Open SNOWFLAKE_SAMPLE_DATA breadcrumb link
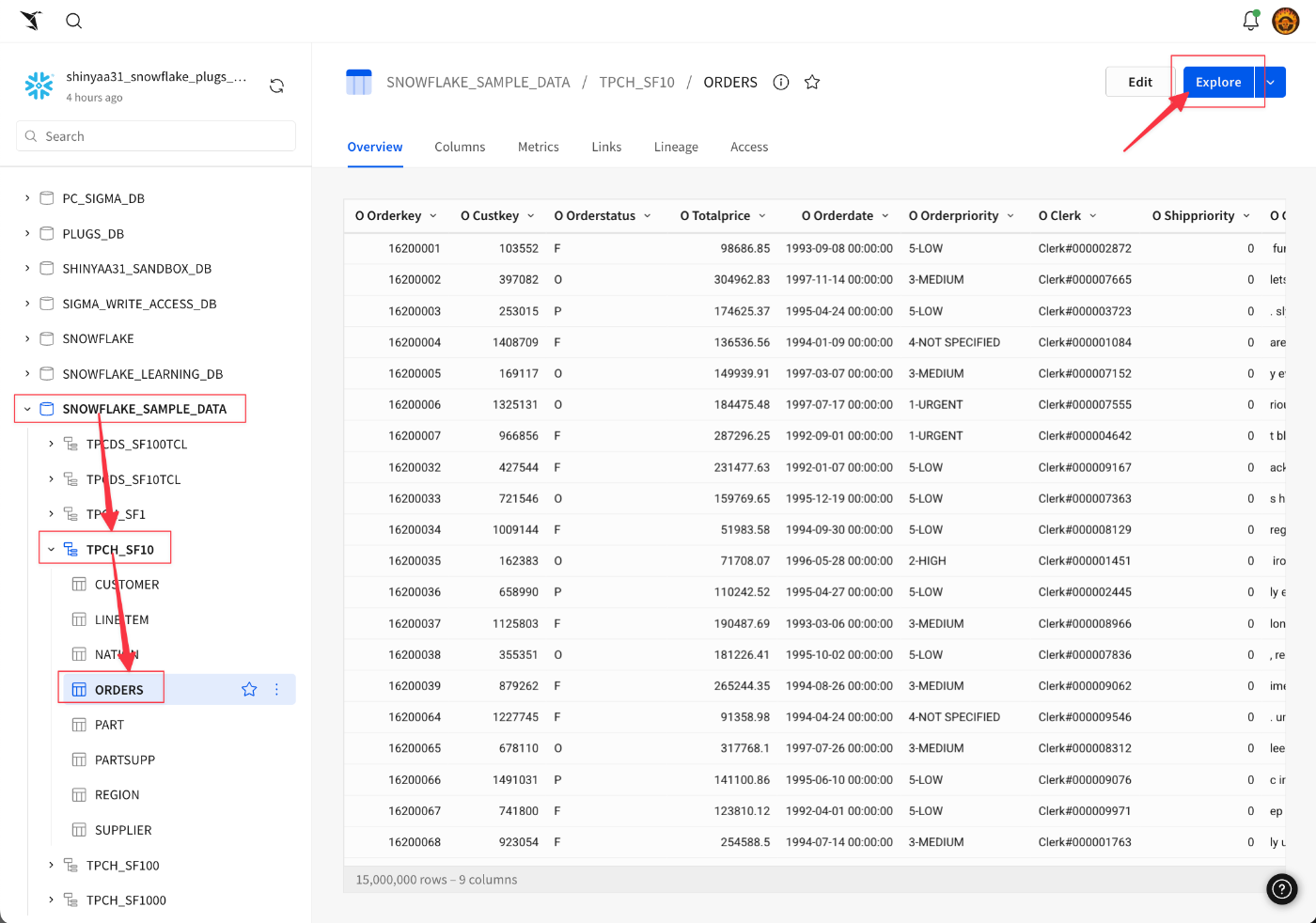This screenshot has width=1316, height=923. tap(478, 83)
